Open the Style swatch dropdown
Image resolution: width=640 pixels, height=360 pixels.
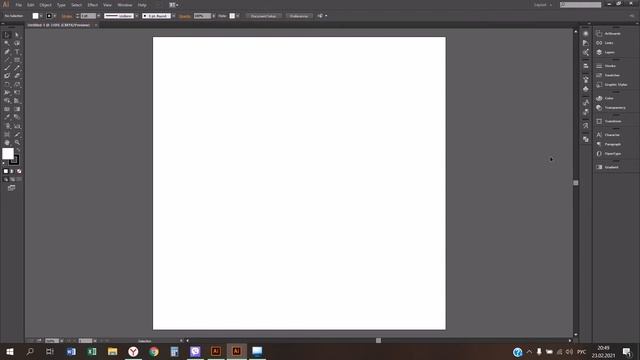(238, 16)
